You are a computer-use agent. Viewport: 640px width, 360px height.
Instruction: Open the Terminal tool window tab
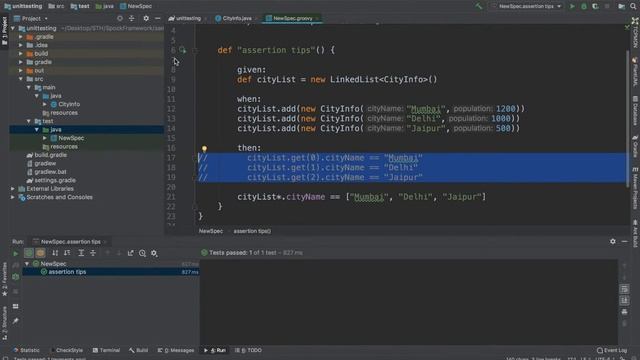coord(106,350)
